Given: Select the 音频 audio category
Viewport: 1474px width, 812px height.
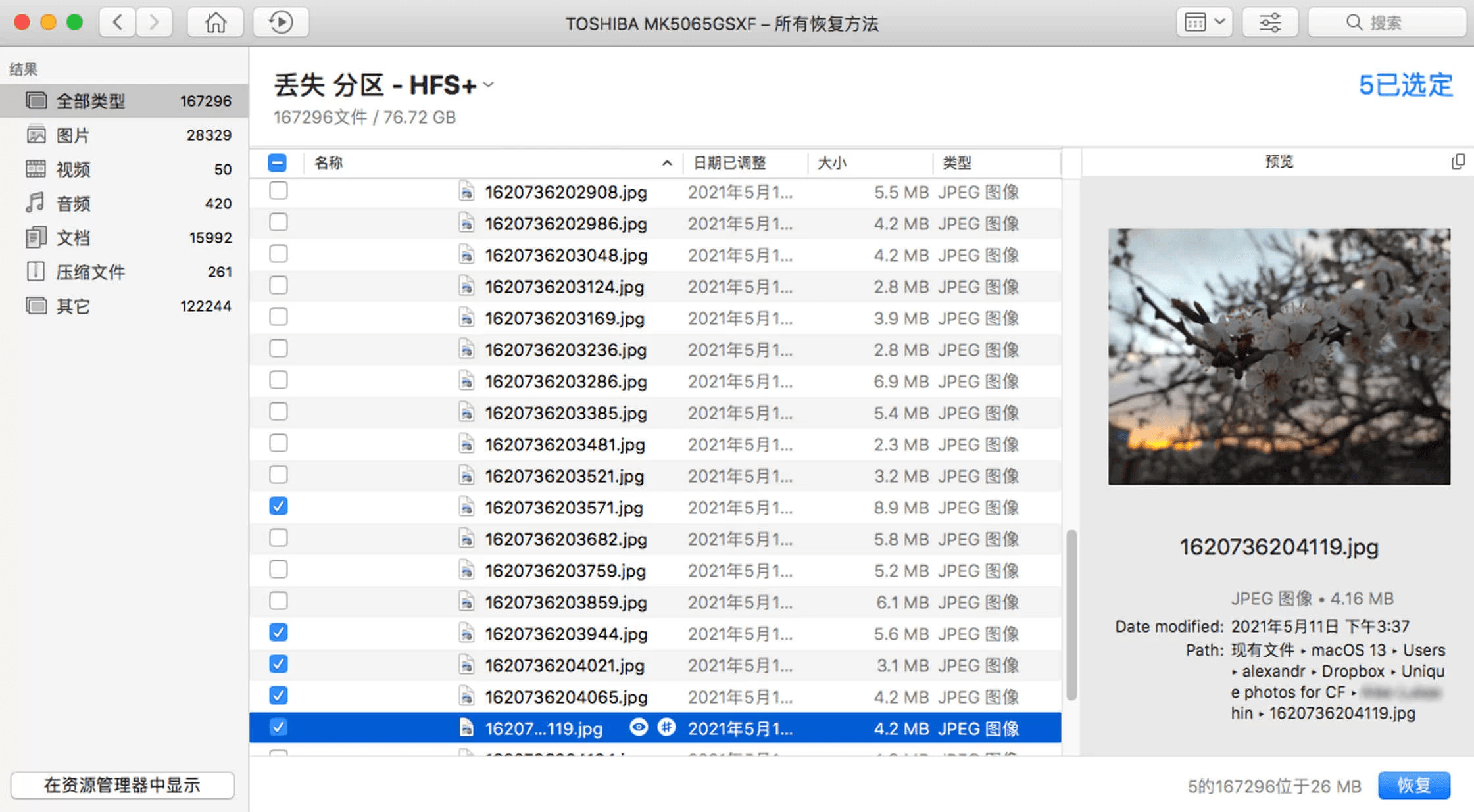Looking at the screenshot, I should [72, 203].
